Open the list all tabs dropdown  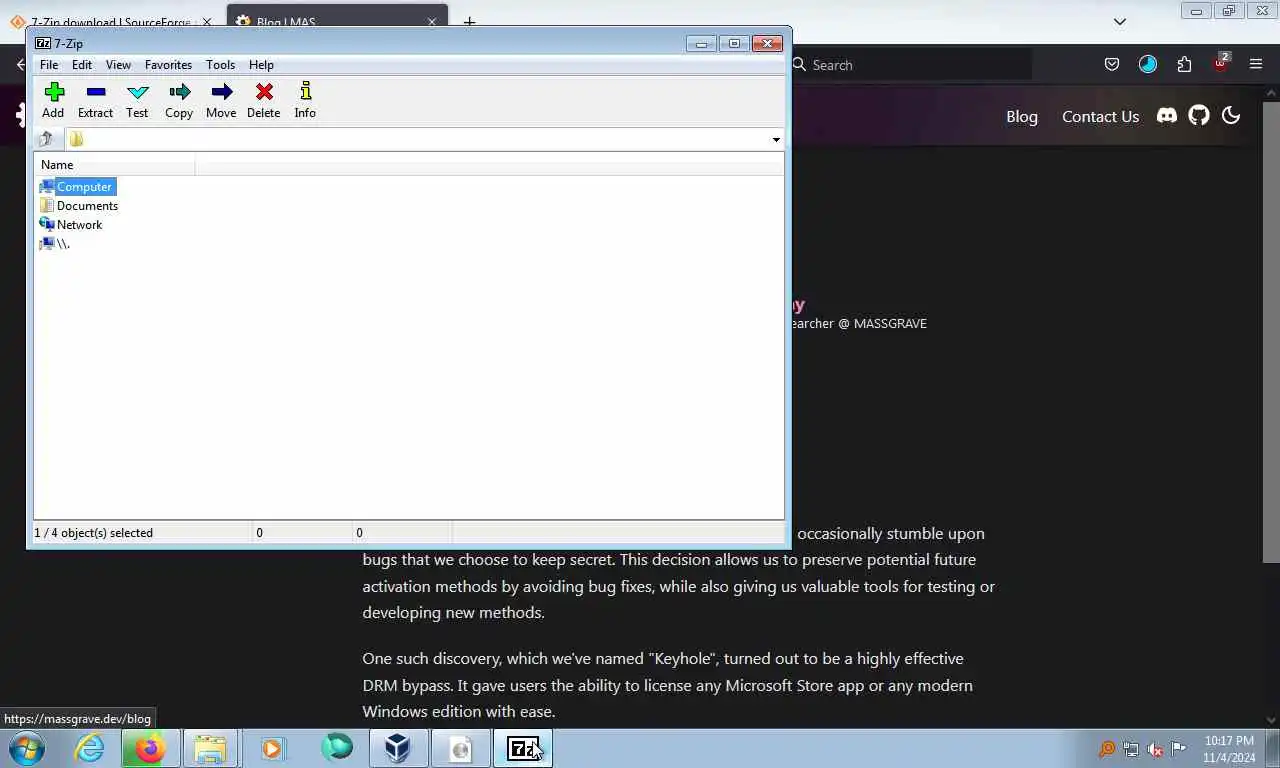pyautogui.click(x=1120, y=21)
